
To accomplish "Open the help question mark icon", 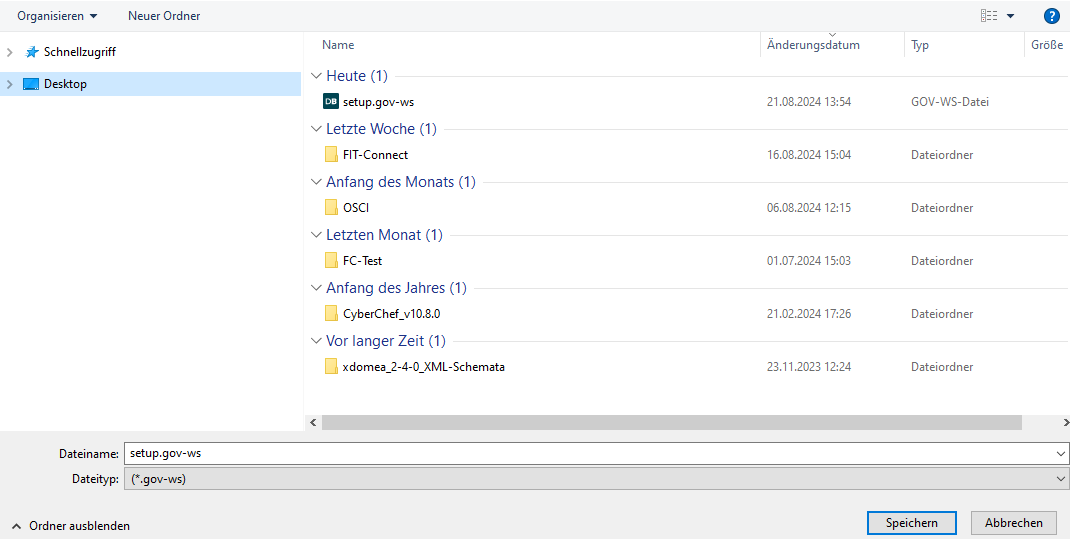I will [x=1051, y=16].
